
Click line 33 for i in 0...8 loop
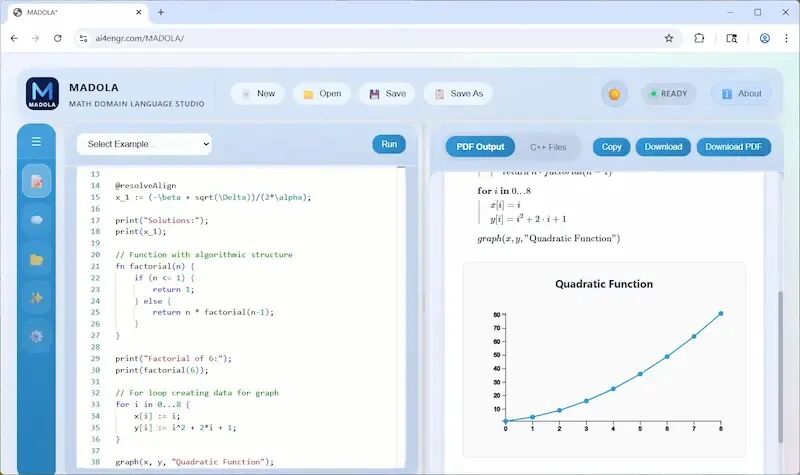pyautogui.click(x=153, y=404)
